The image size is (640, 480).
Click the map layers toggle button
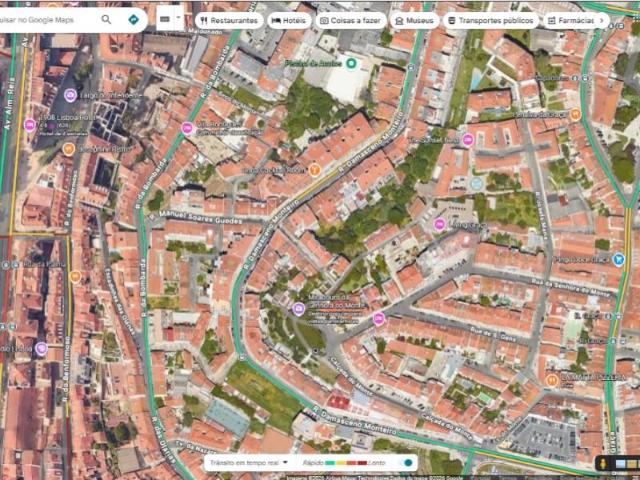(164, 19)
